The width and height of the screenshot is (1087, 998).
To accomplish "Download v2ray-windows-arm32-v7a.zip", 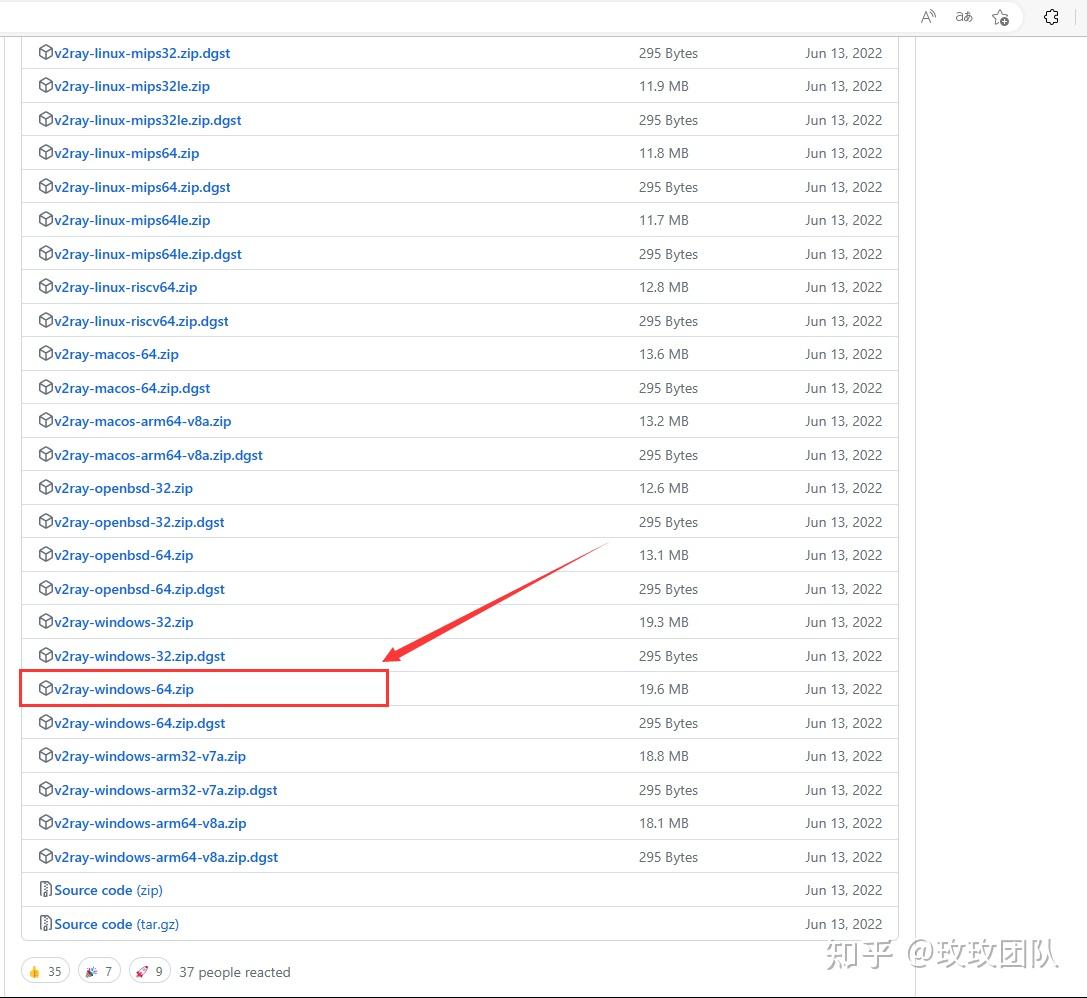I will [150, 756].
